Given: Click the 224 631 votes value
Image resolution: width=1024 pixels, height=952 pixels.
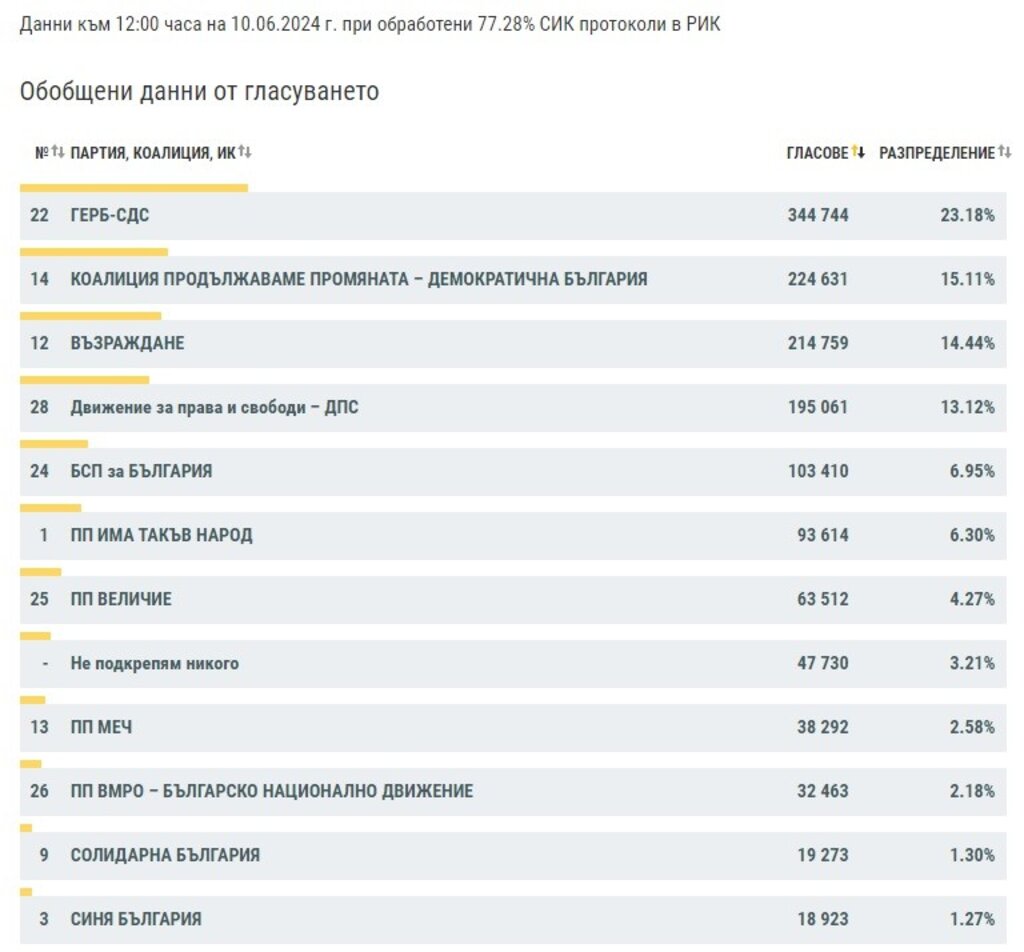Looking at the screenshot, I should pyautogui.click(x=817, y=279).
